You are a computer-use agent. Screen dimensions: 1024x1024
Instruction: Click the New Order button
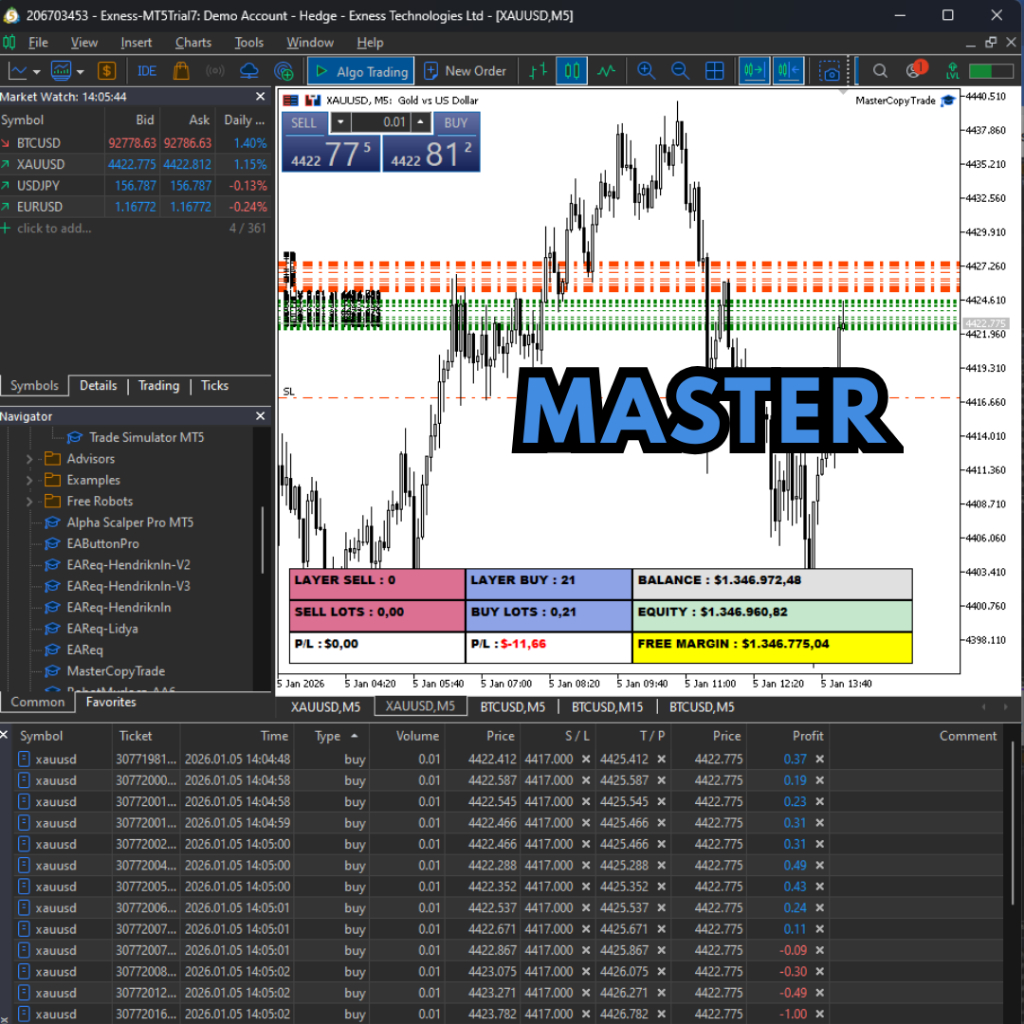click(x=465, y=71)
